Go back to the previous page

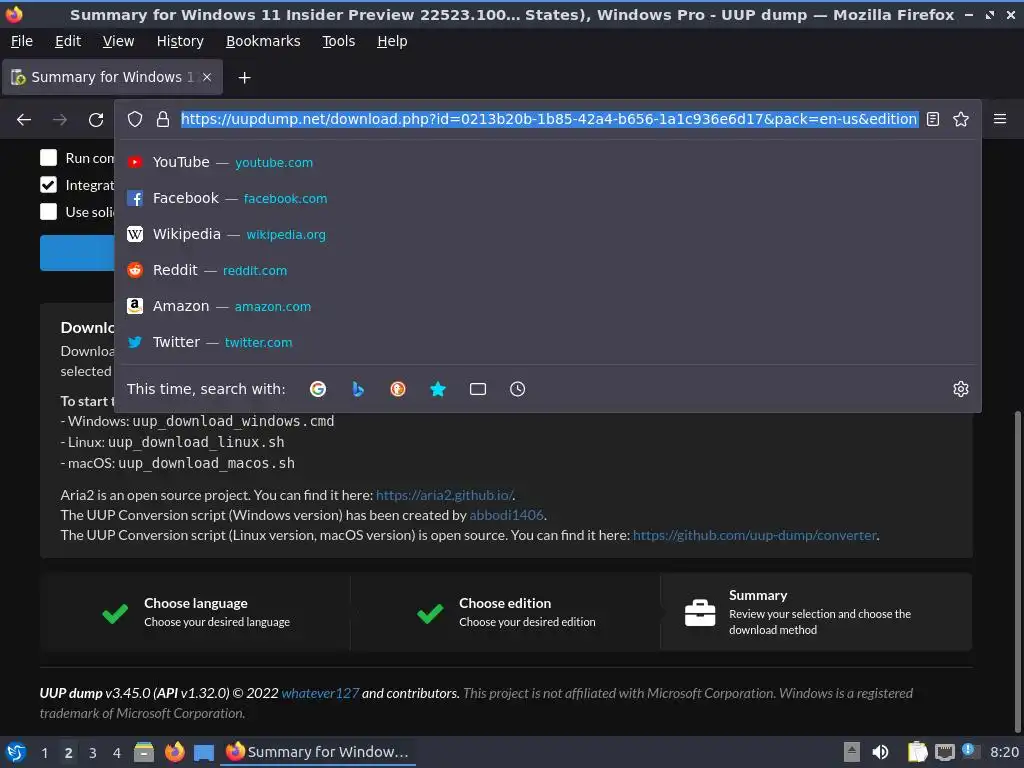click(24, 120)
